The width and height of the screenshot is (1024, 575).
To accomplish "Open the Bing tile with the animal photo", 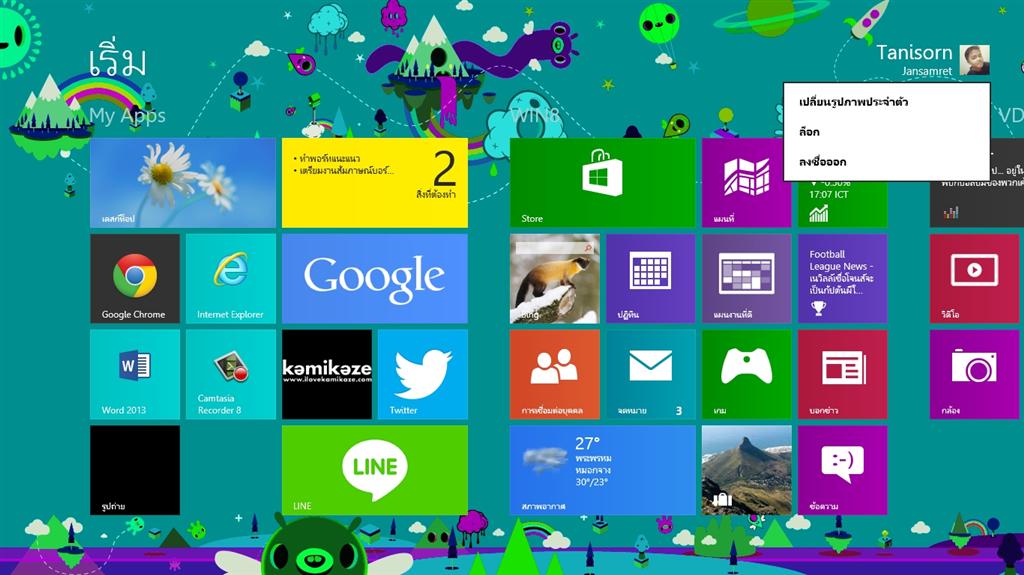I will pyautogui.click(x=554, y=278).
